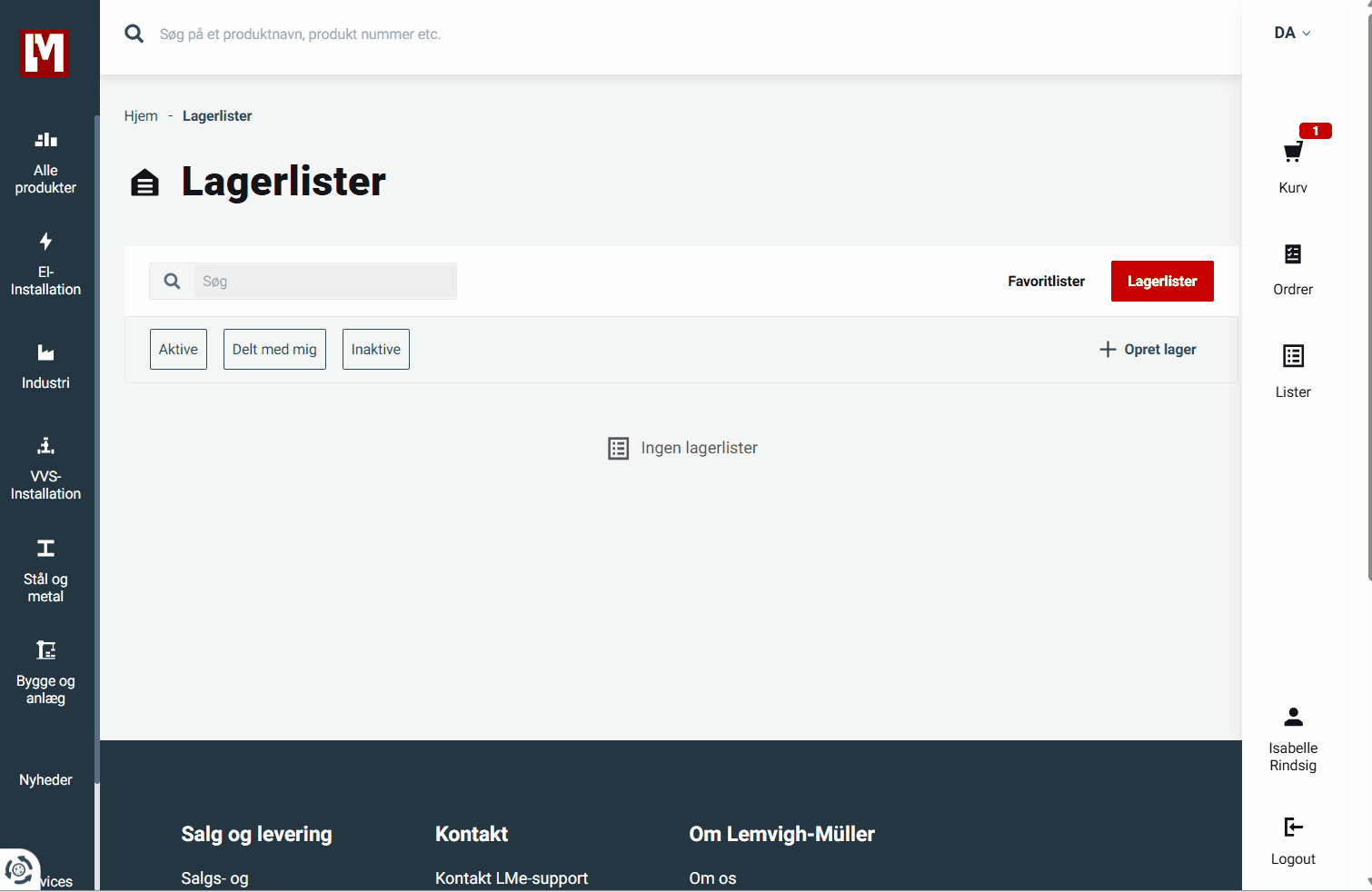Viewport: 1372px width, 892px height.
Task: Open the Lister icon in right panel
Action: tap(1292, 356)
